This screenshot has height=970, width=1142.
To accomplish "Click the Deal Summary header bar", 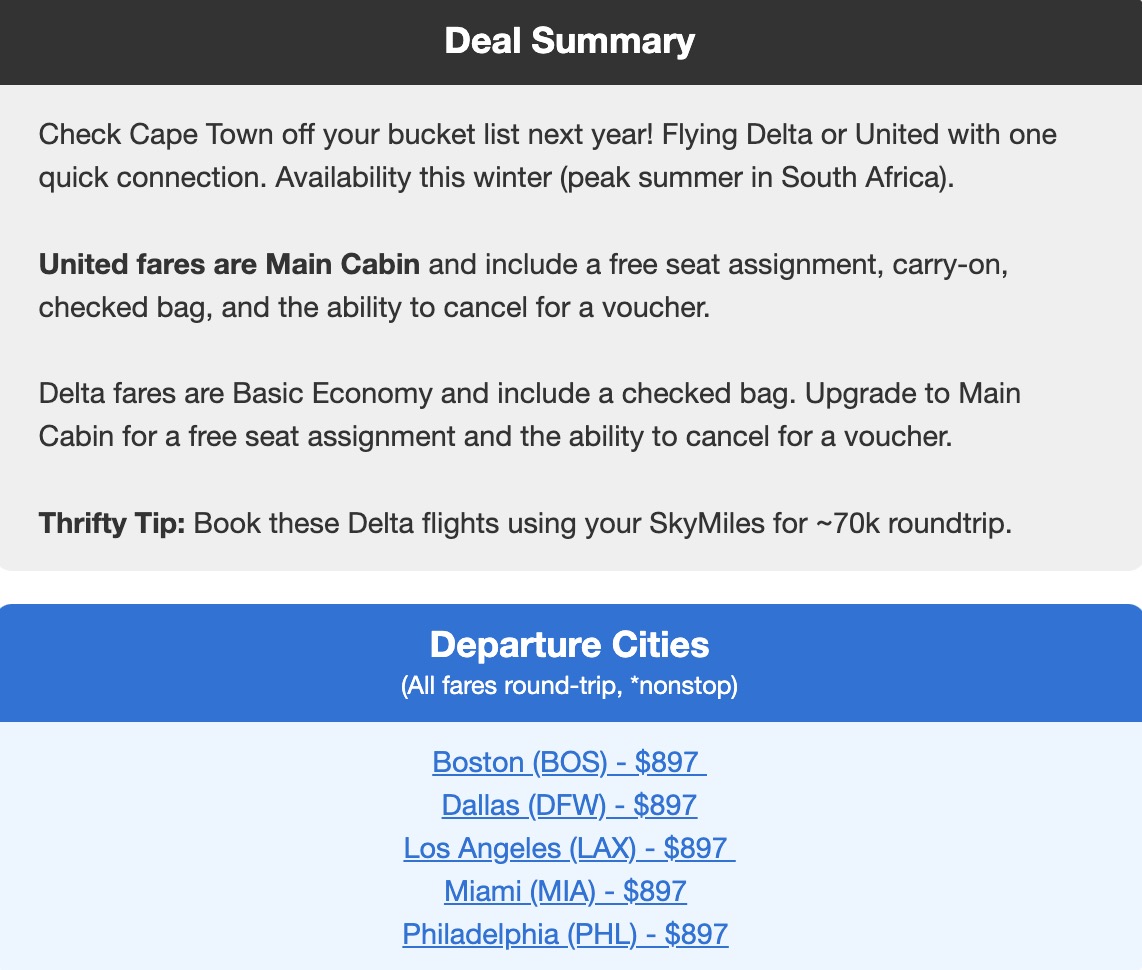I will [569, 41].
